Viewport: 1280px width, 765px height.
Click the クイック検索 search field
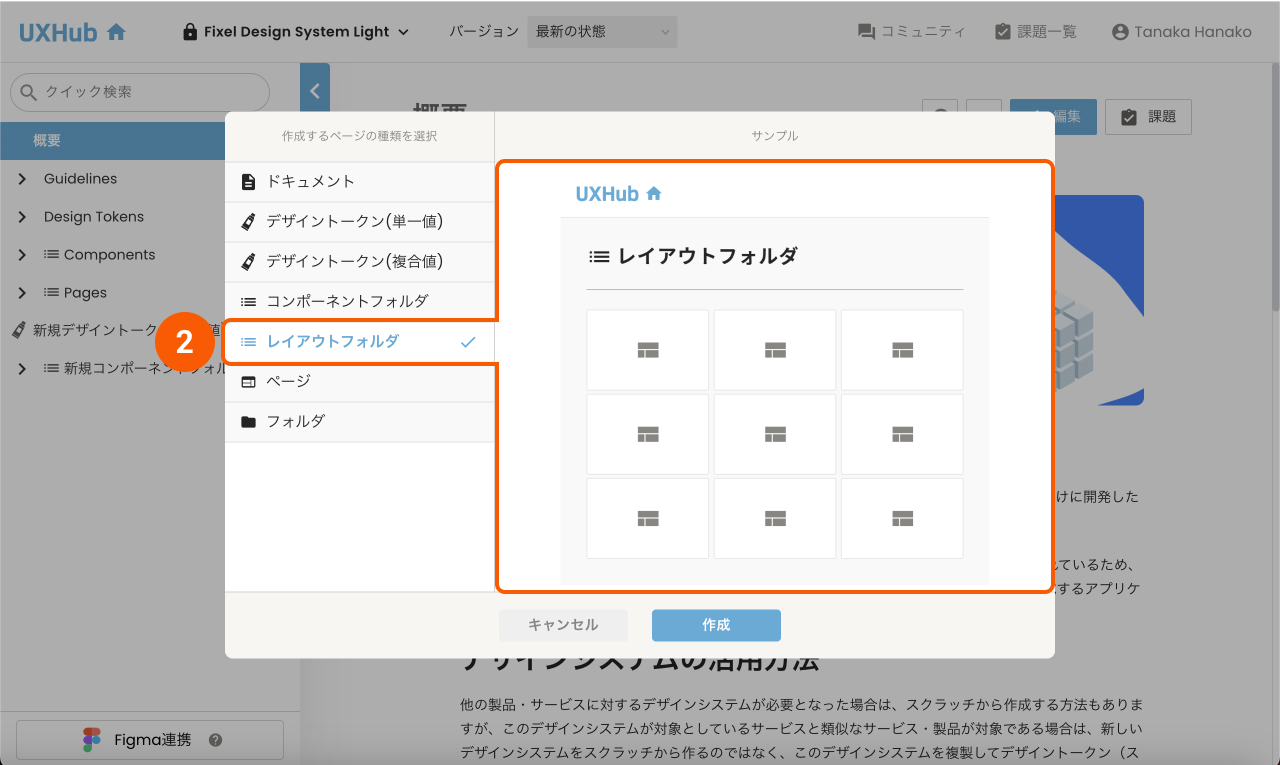(138, 91)
